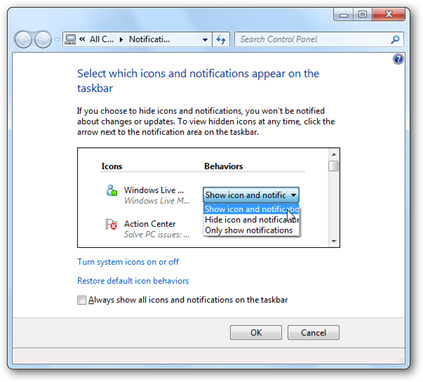Click the search magnifier icon
The height and width of the screenshot is (382, 423).
click(x=395, y=39)
